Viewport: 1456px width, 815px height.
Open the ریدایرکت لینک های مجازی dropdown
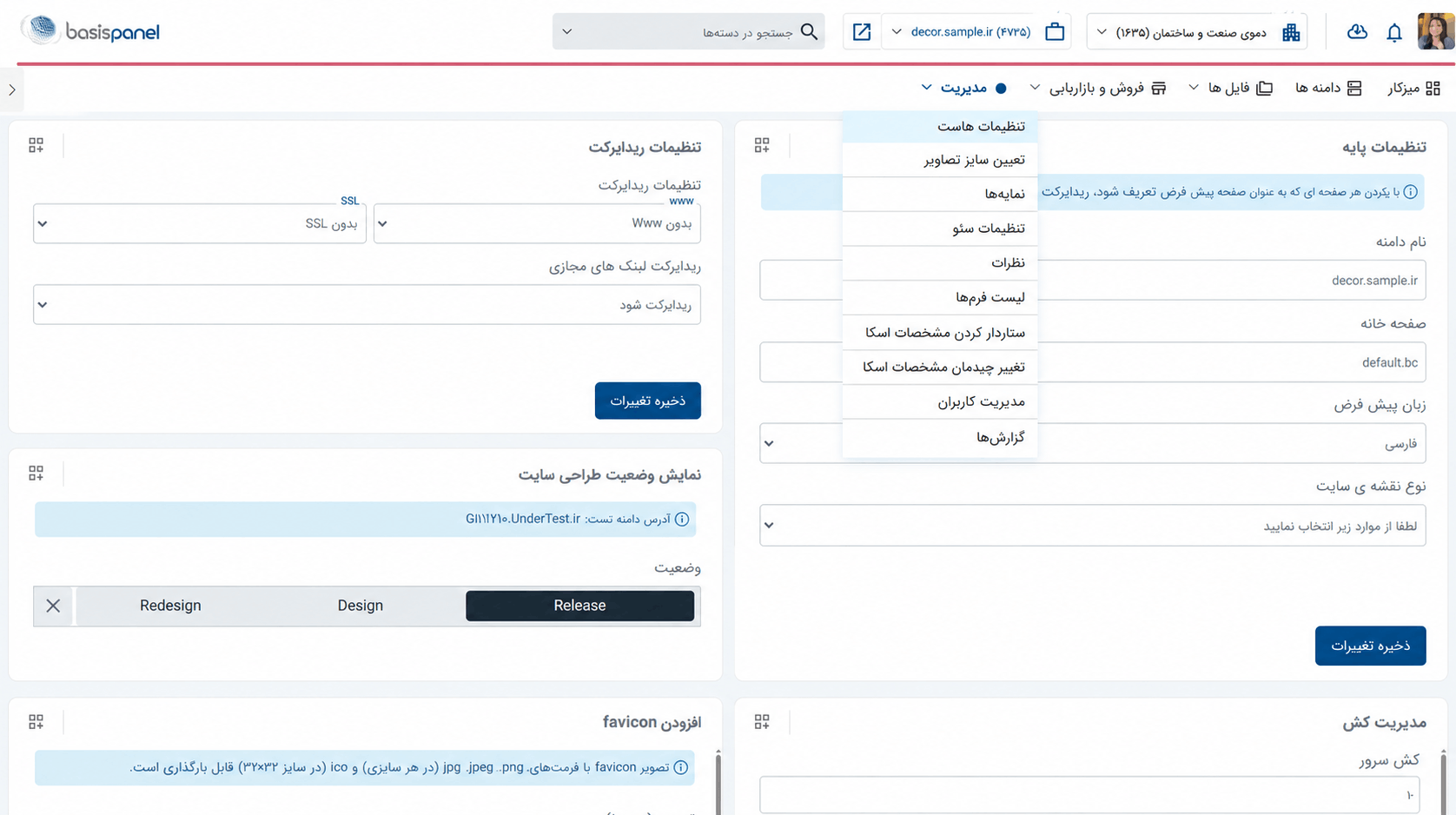tap(367, 305)
